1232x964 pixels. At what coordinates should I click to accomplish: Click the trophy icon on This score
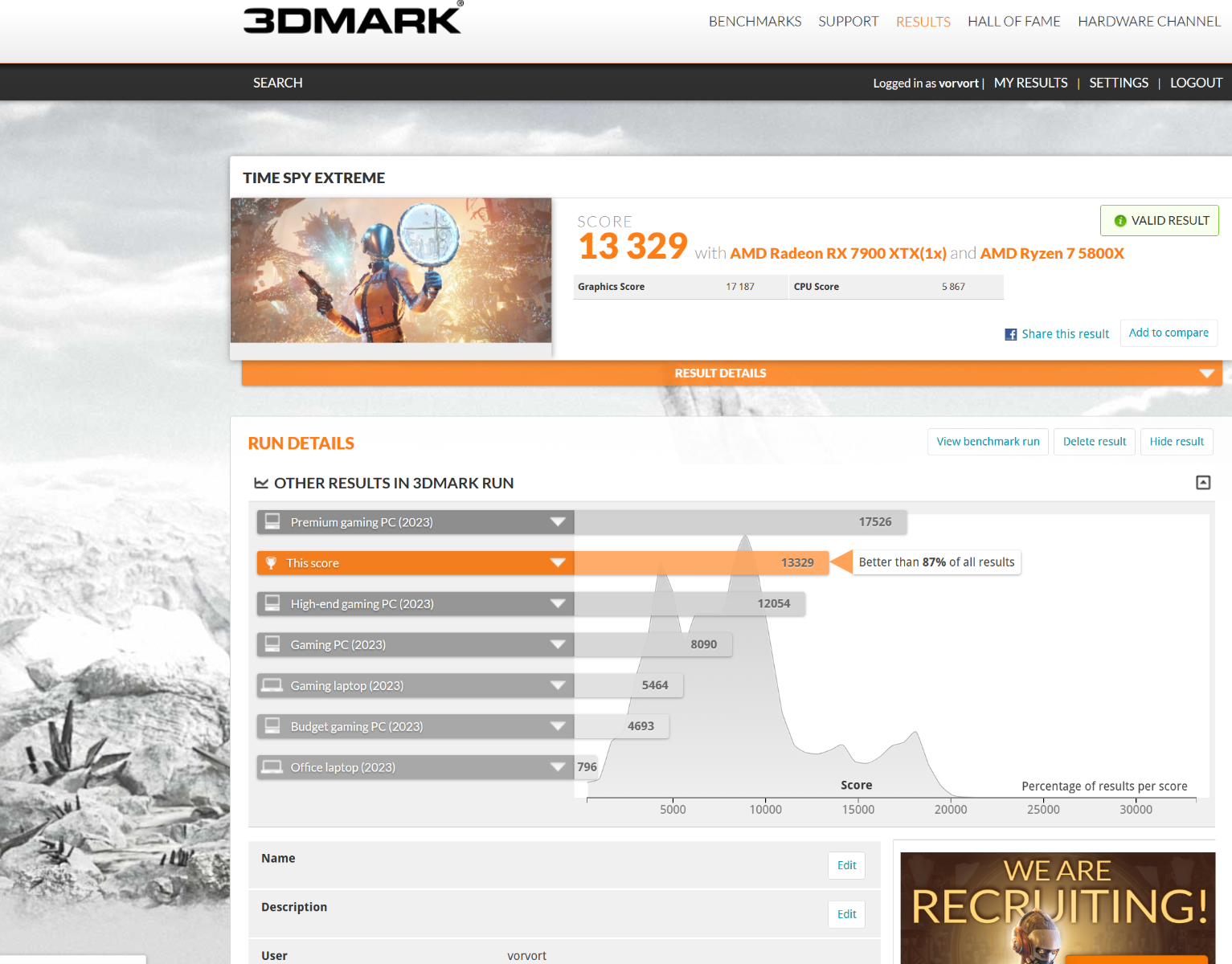point(271,563)
